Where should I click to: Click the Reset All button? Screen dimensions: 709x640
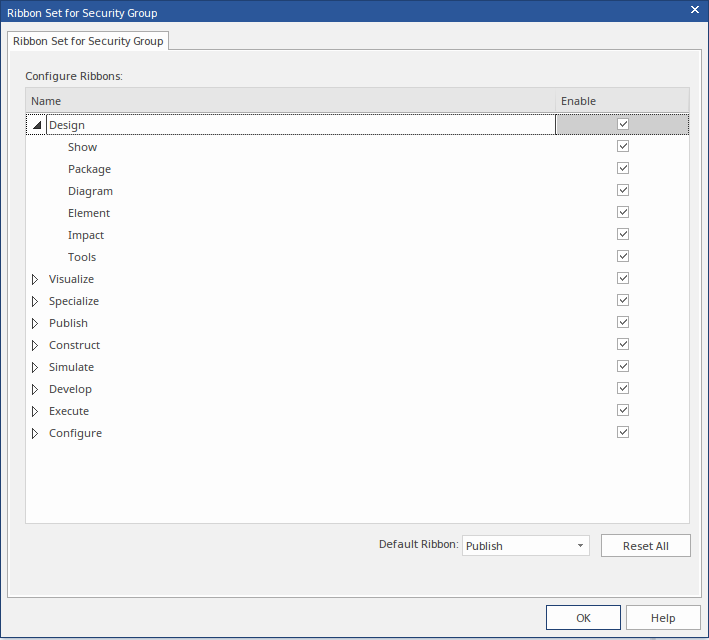tap(645, 546)
